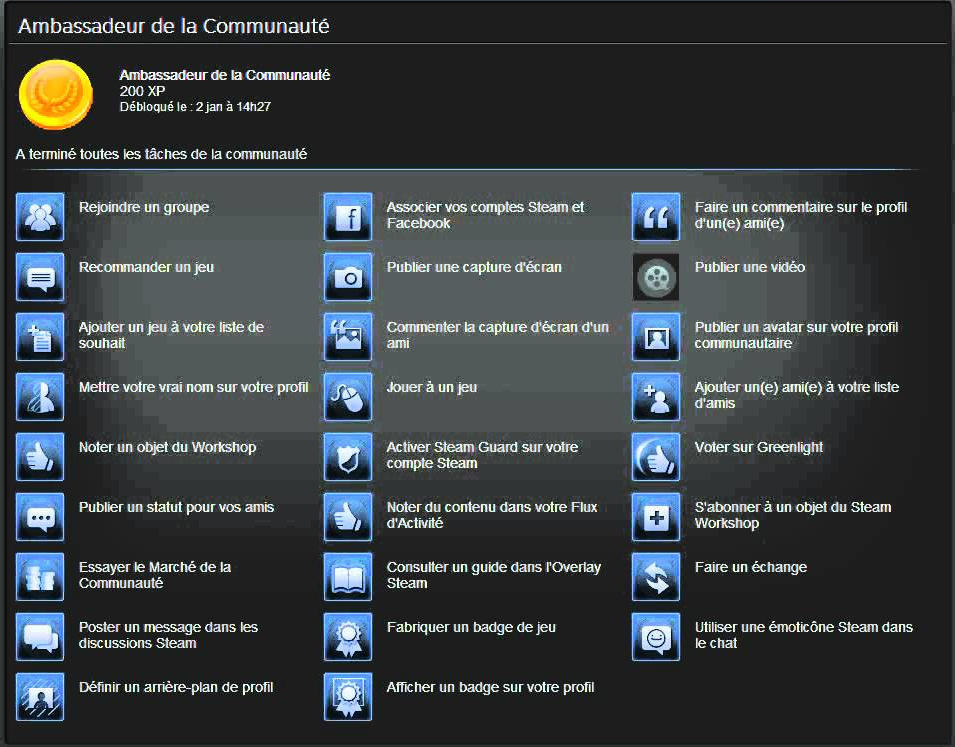955x747 pixels.
Task: Click the open book guide icon
Action: click(348, 577)
